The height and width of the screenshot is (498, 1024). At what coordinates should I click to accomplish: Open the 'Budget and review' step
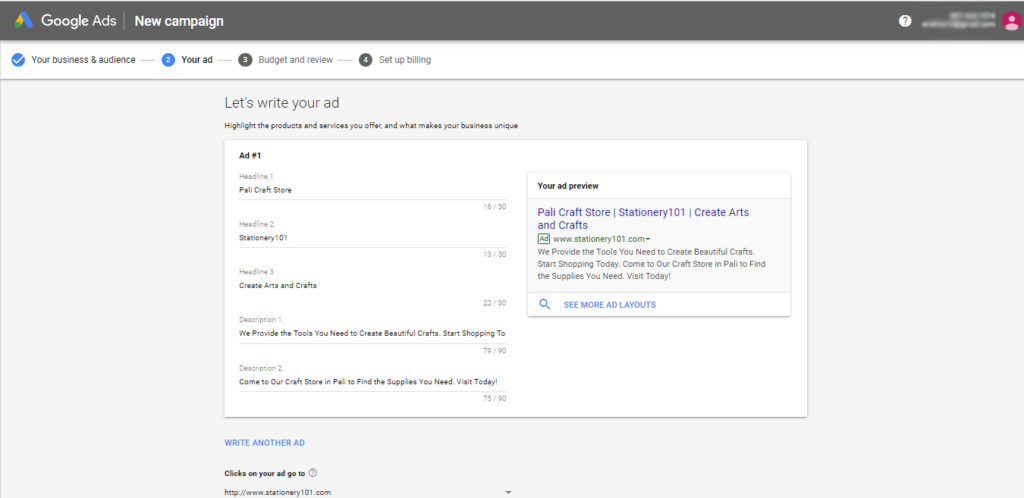coord(296,60)
